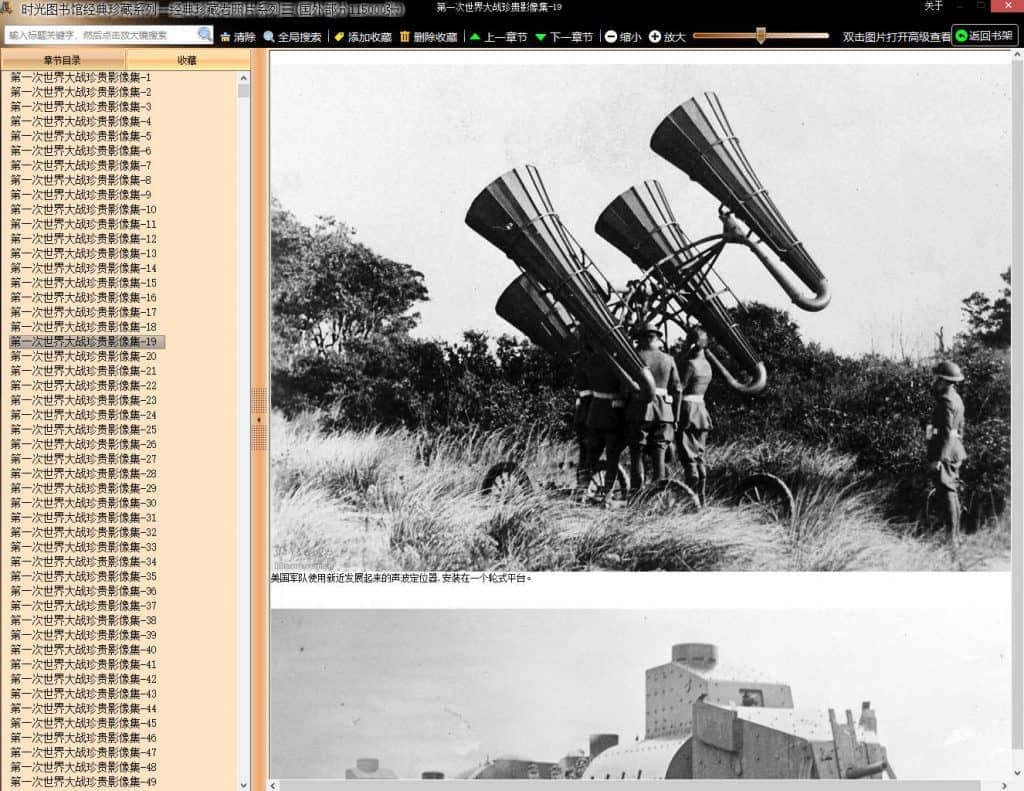The width and height of the screenshot is (1024, 791).
Task: Click the magnifier icon in the search box
Action: (x=204, y=35)
